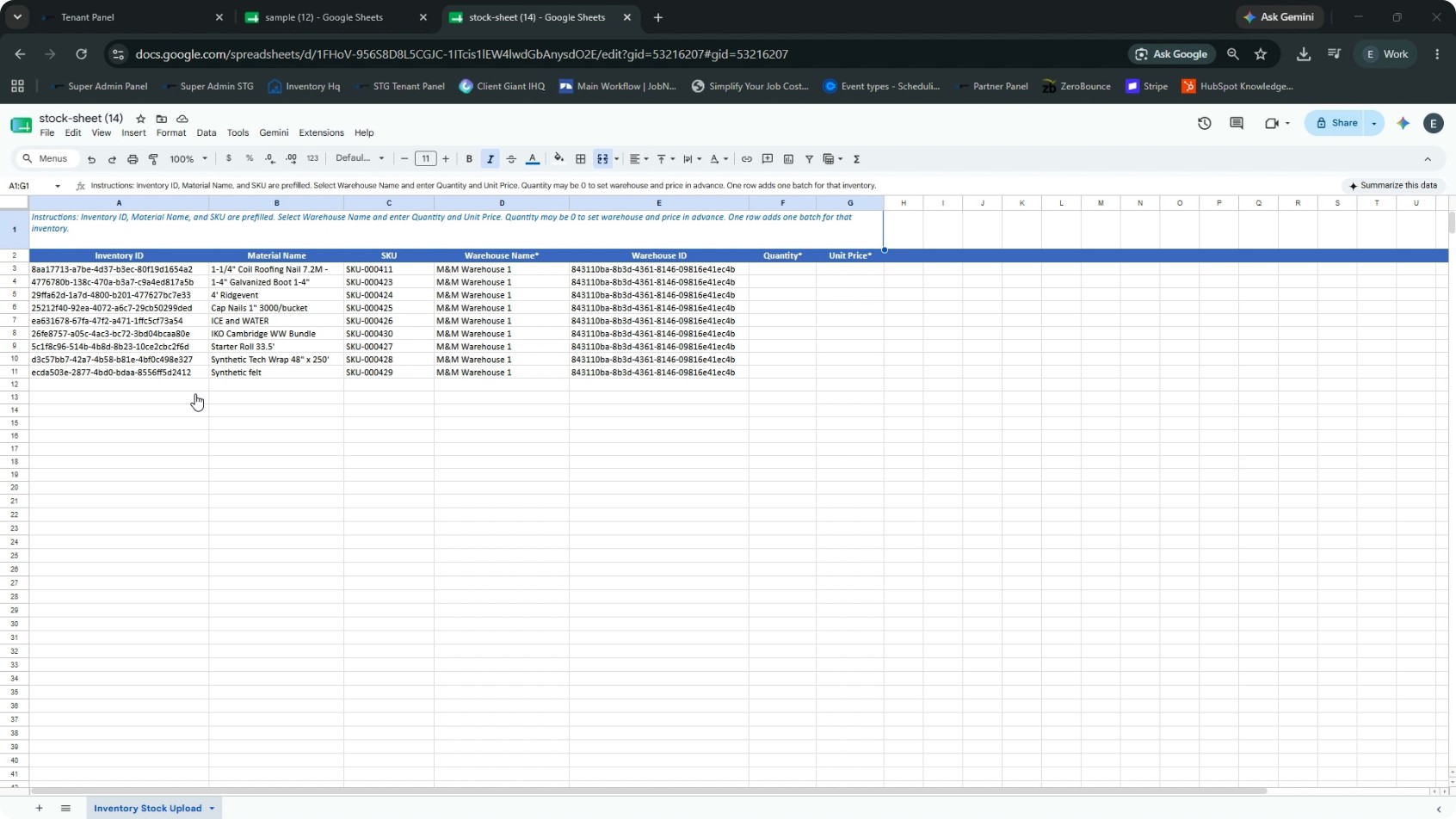Decrease font size
1456x819 pixels.
pos(404,158)
